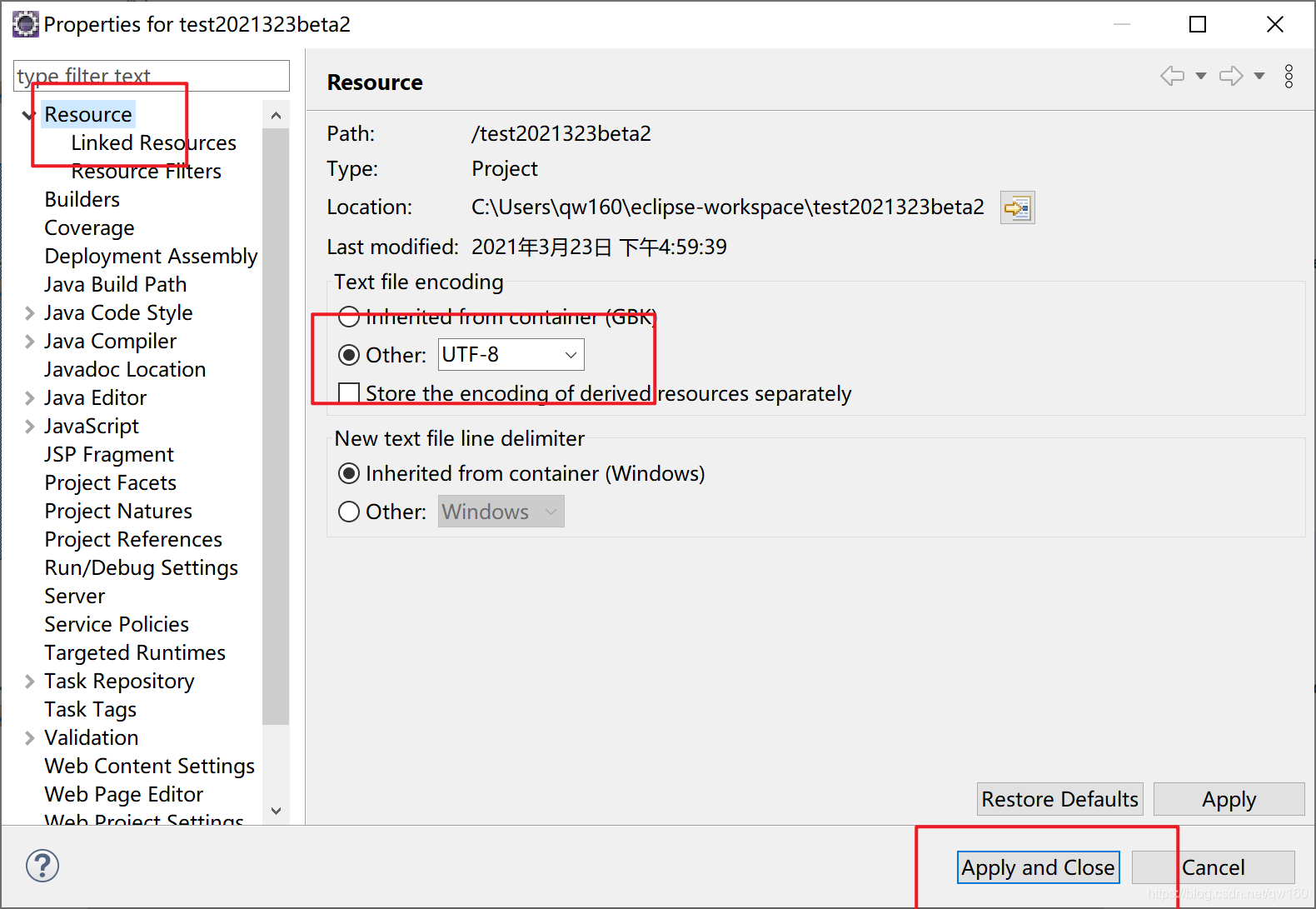Click the Cancel button

click(1213, 867)
